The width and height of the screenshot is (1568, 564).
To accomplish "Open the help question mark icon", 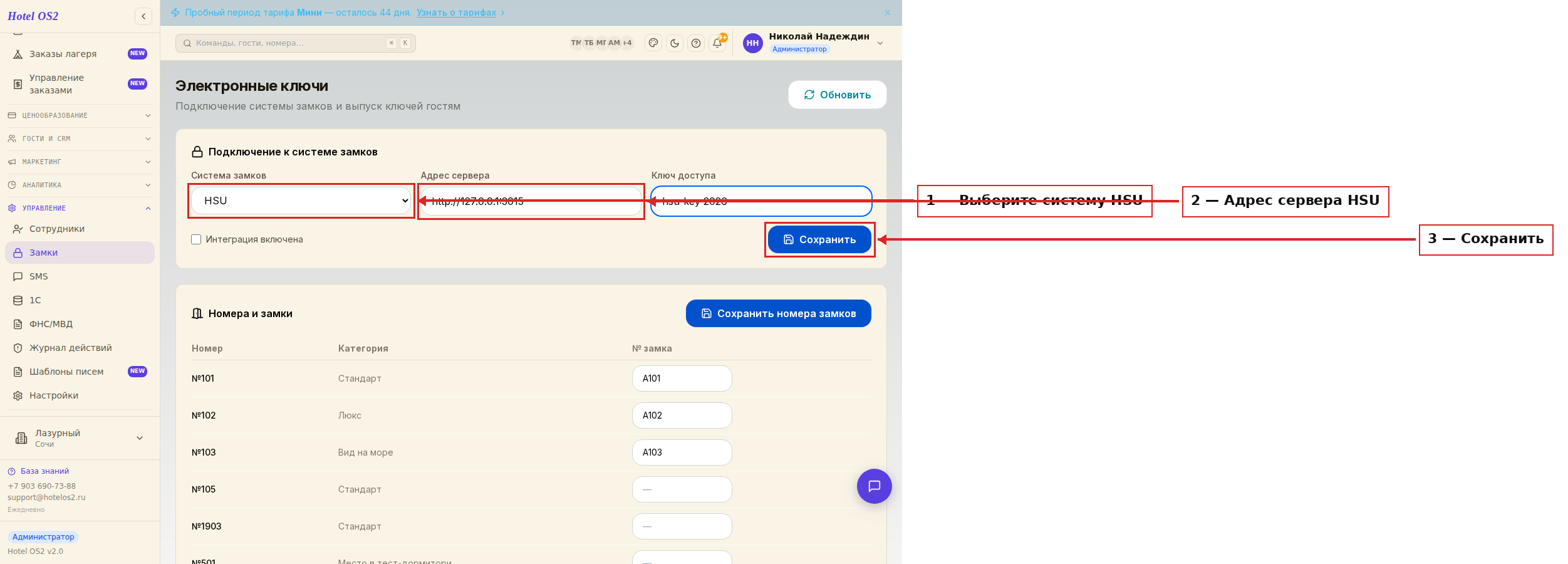I will point(696,43).
